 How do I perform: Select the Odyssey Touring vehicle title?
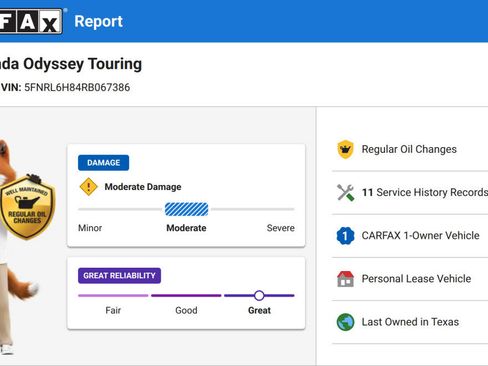pos(71,64)
